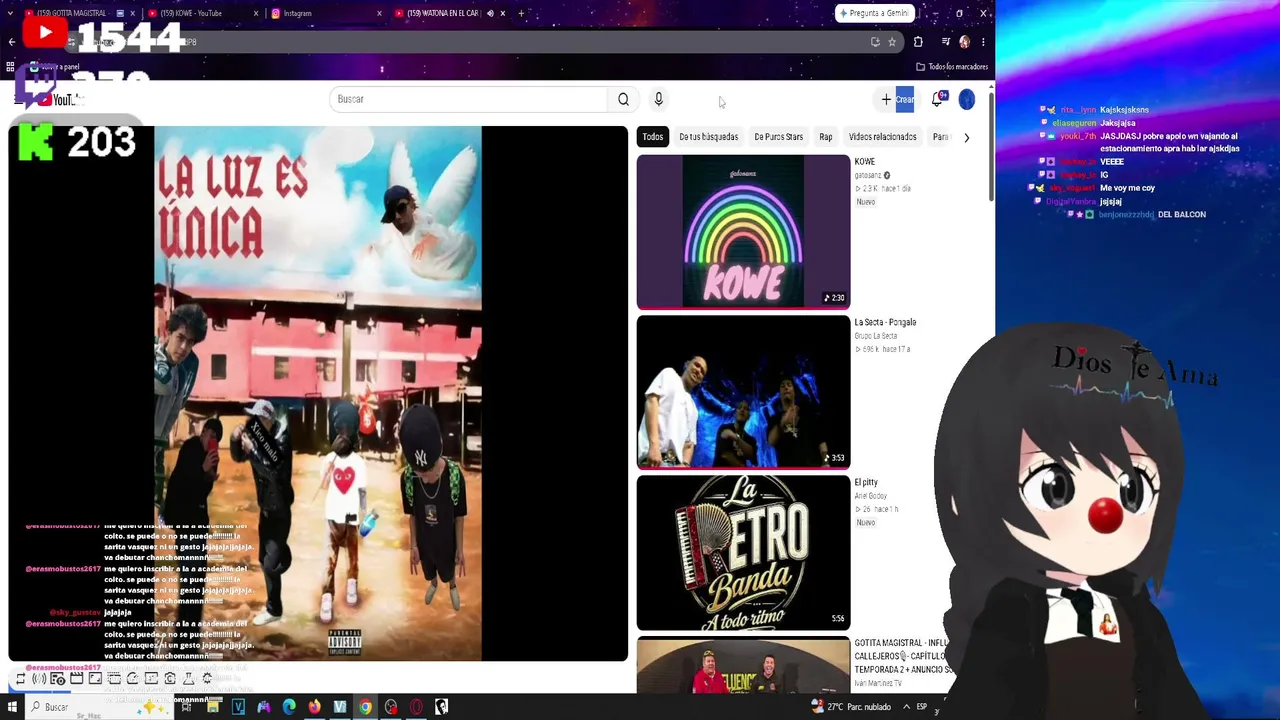Click the clapperboard icon in overlay toolbar

pyautogui.click(x=76, y=679)
